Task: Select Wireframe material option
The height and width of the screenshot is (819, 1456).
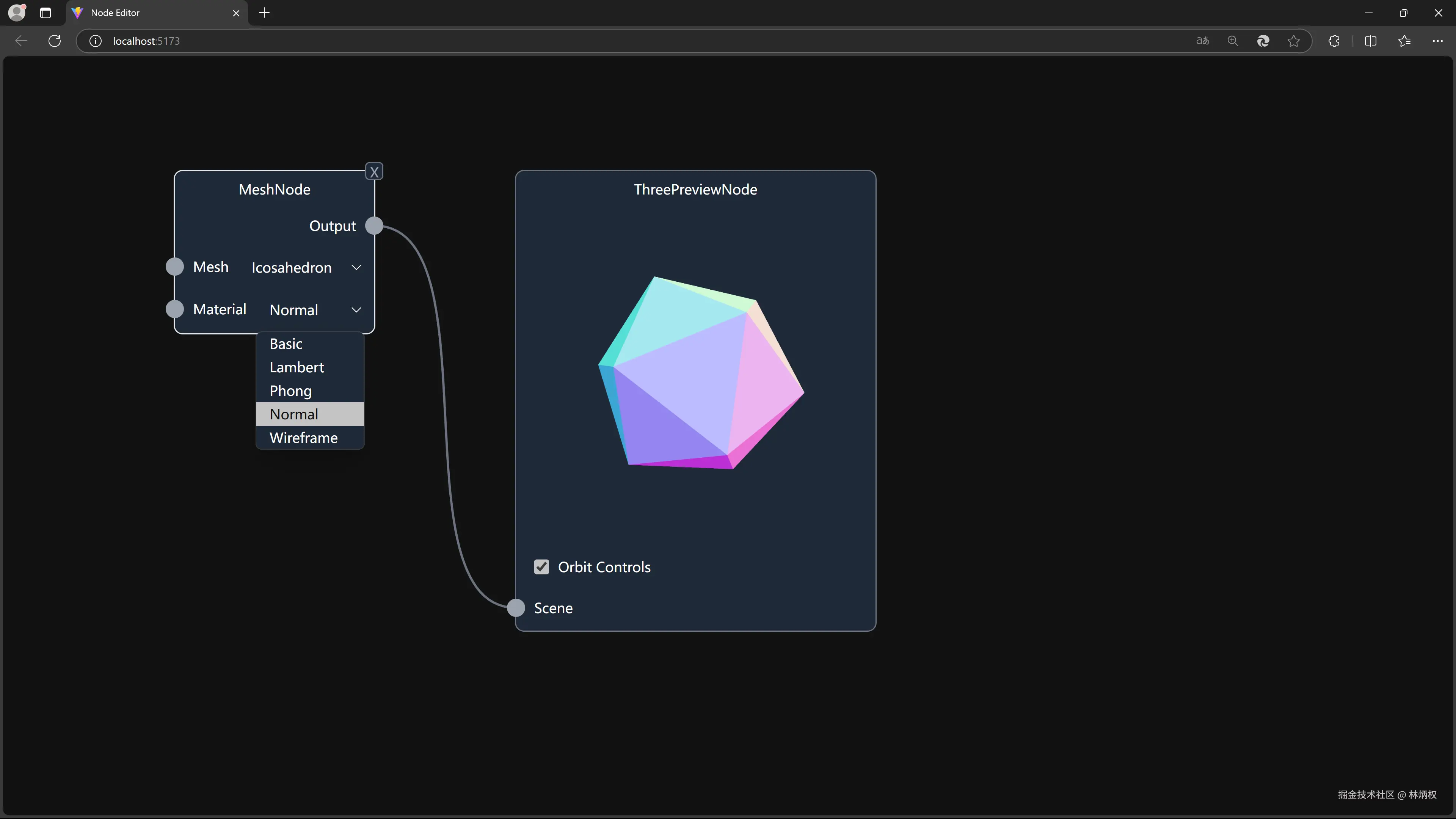Action: click(303, 438)
